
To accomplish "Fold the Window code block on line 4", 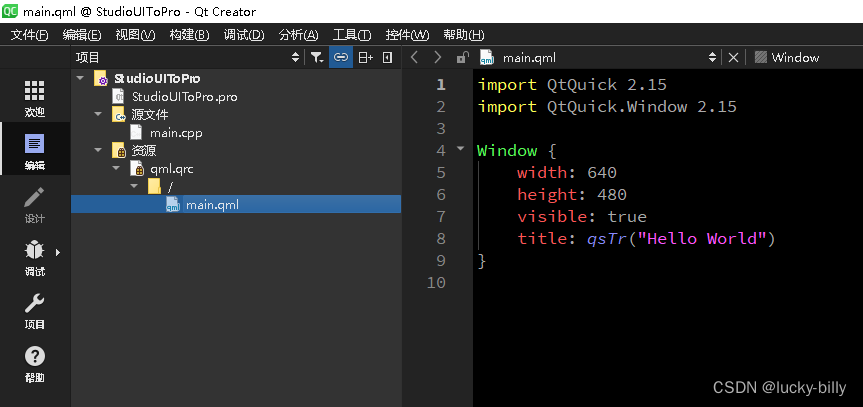I will (x=461, y=149).
